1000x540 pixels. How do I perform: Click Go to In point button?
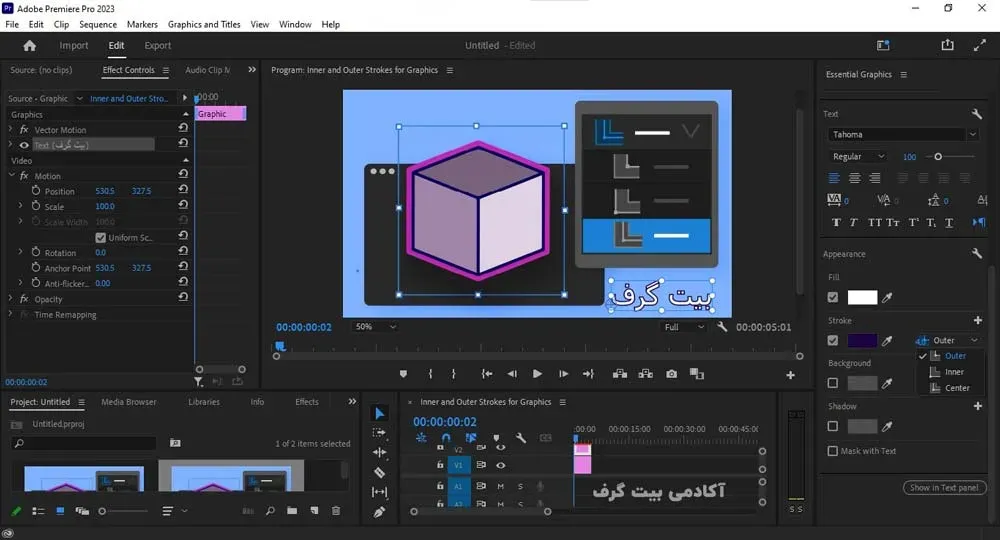click(x=487, y=374)
